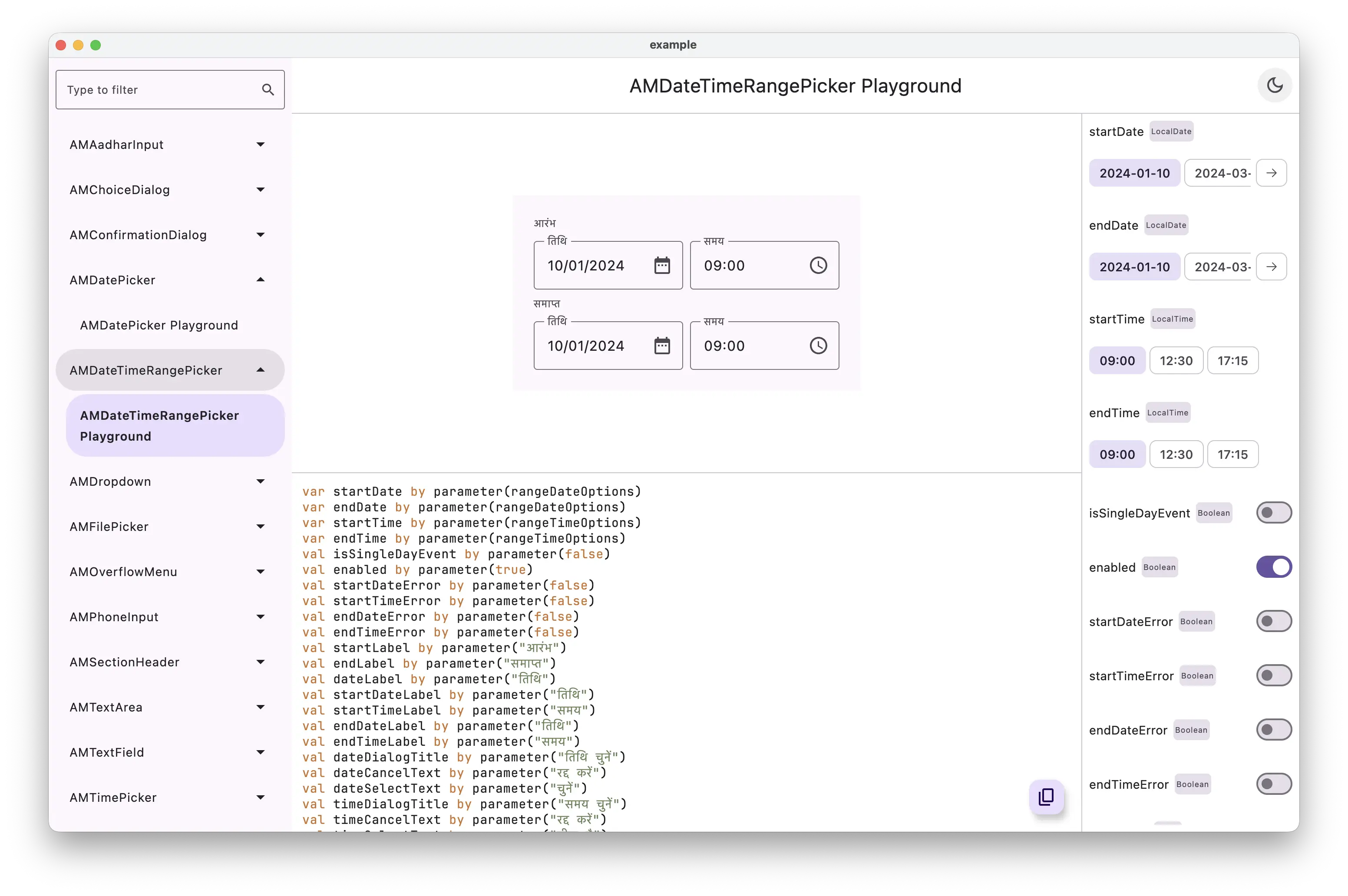Expand the AMTimePicker section

[170, 798]
